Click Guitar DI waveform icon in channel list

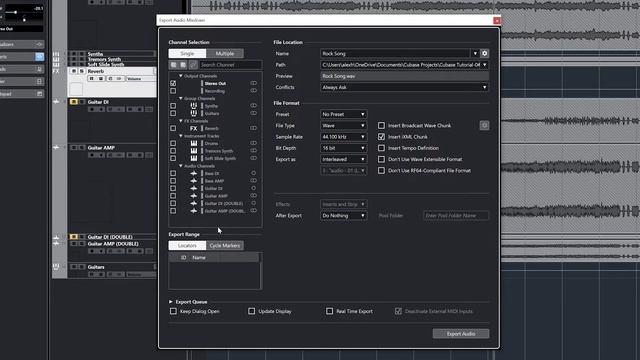(x=193, y=188)
